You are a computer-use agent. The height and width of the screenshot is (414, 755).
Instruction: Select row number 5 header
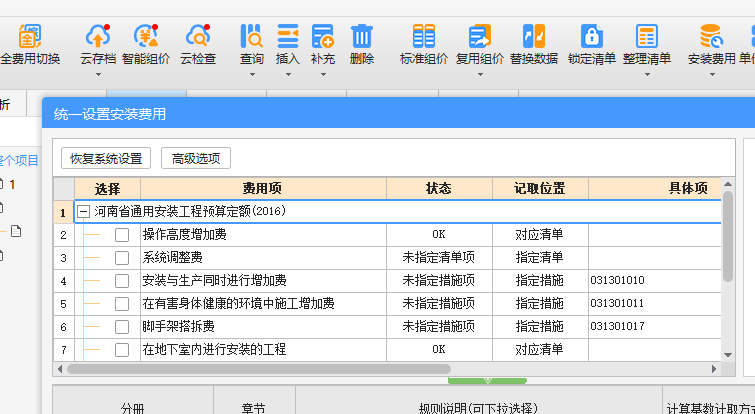[64, 304]
